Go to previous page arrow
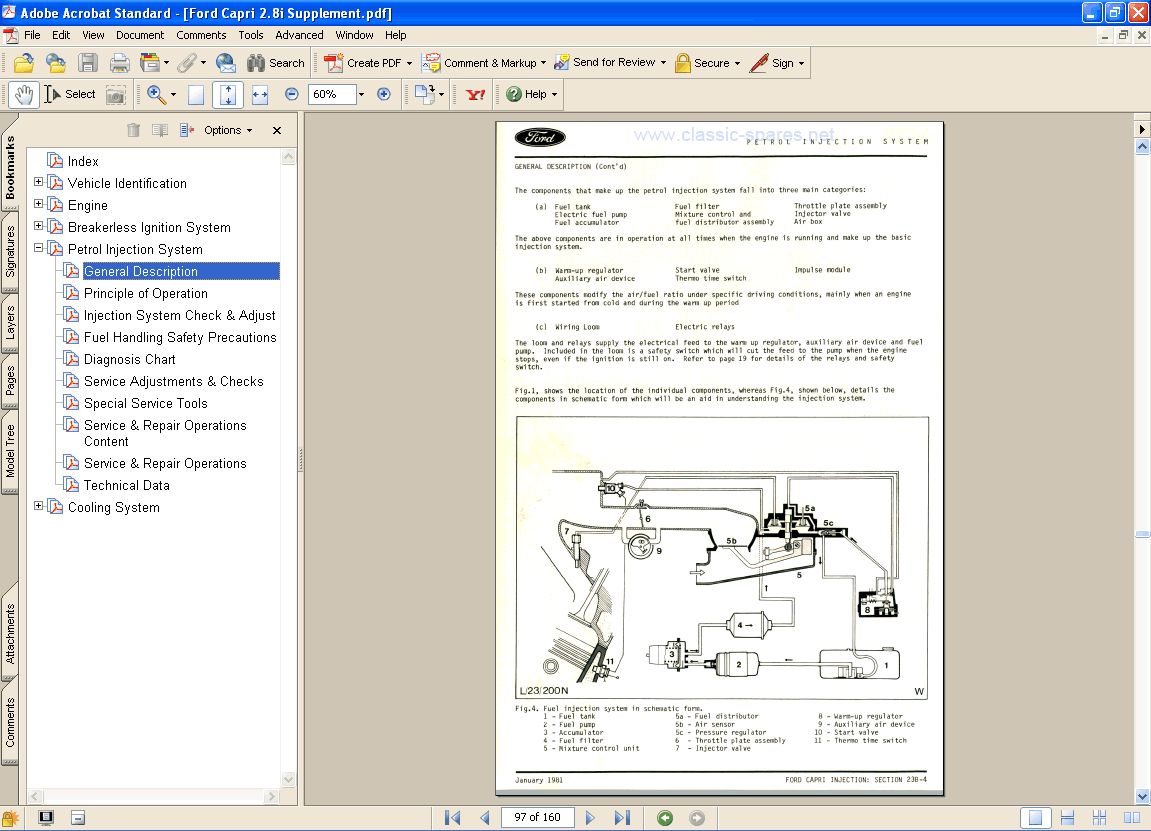 [484, 817]
